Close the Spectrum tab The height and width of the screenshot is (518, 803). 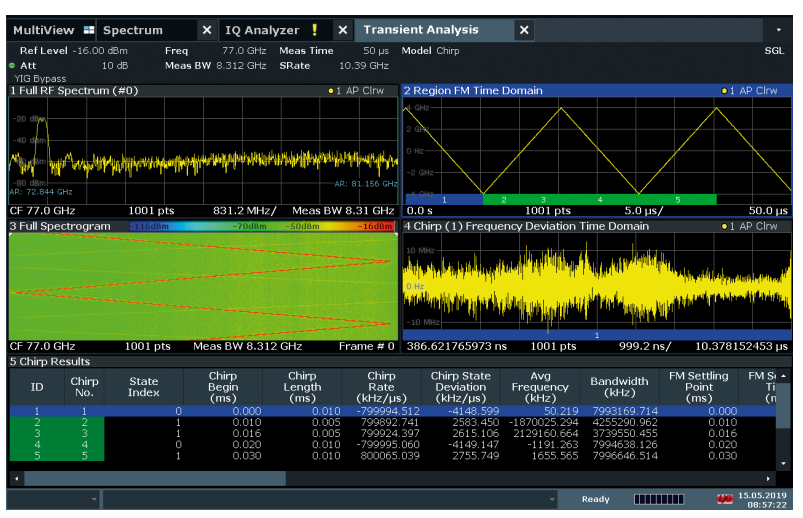[x=207, y=30]
